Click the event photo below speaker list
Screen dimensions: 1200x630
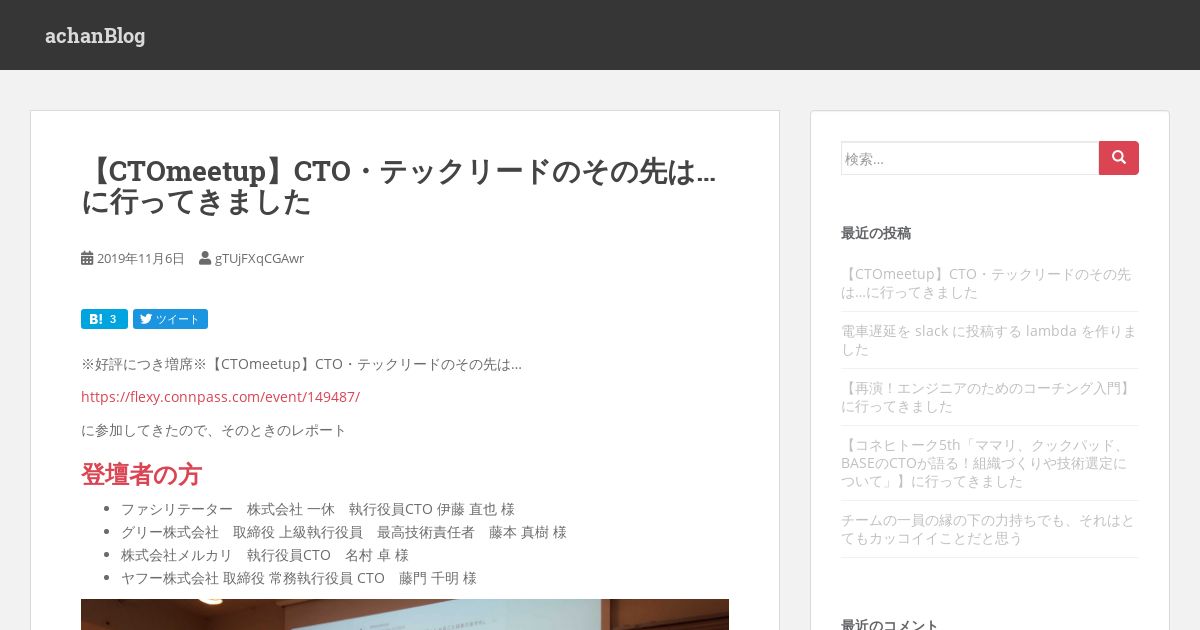tap(405, 614)
